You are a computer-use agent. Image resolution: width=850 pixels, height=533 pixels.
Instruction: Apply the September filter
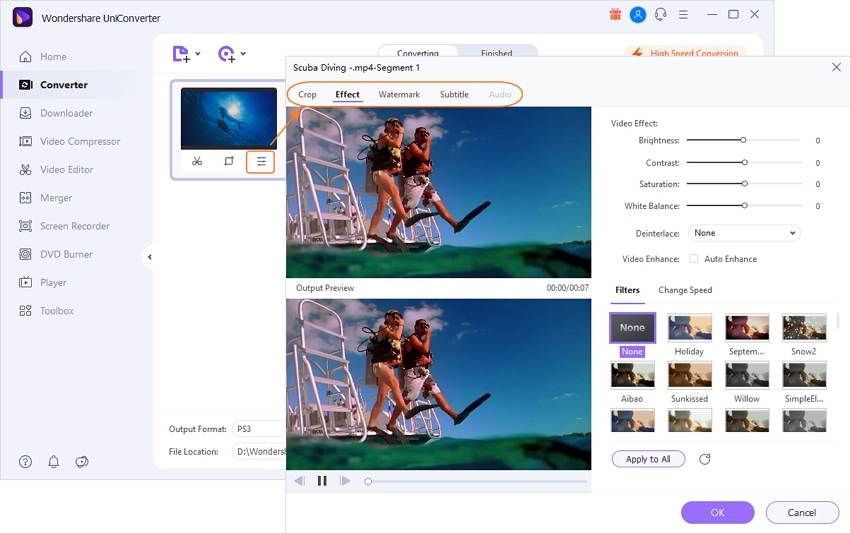tap(747, 327)
